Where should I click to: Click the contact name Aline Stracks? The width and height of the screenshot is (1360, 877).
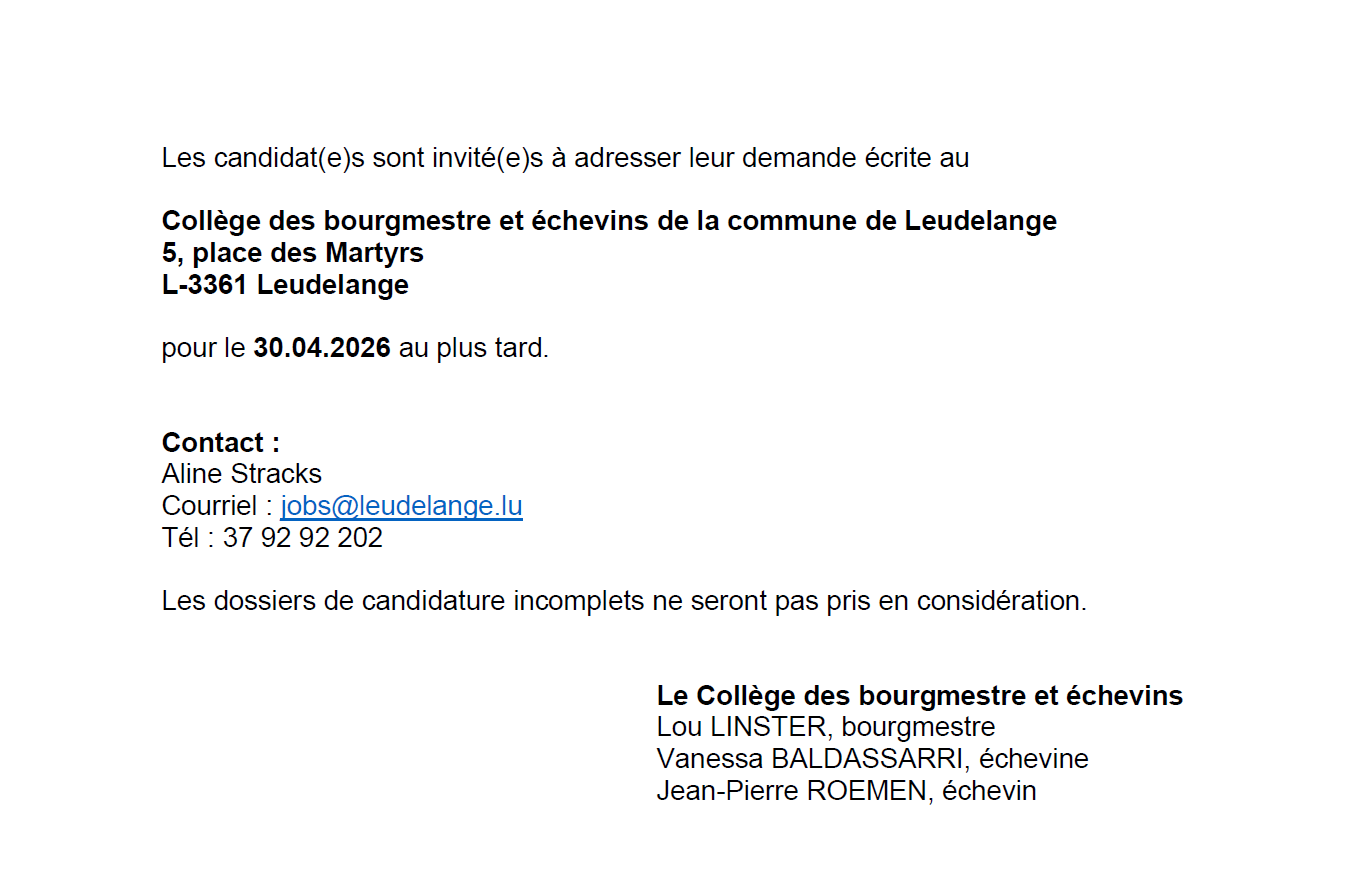tap(241, 474)
